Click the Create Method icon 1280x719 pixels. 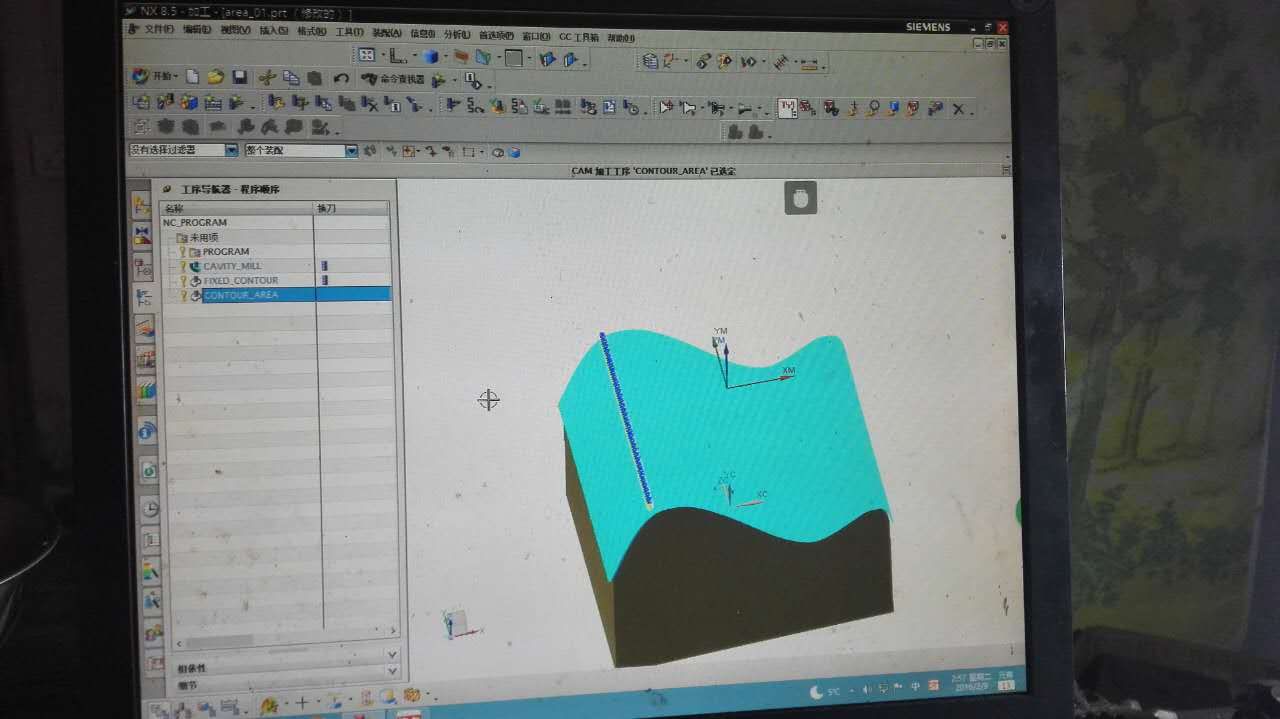213,102
